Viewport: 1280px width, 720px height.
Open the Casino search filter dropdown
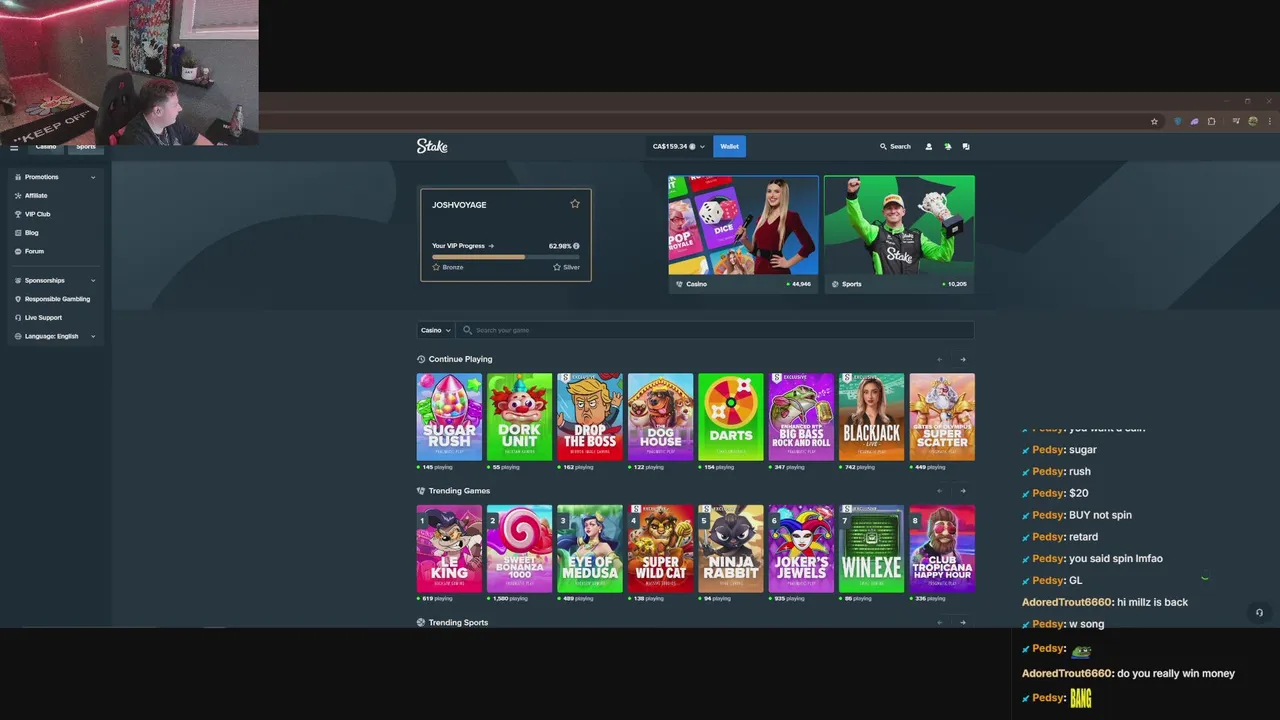pyautogui.click(x=436, y=330)
